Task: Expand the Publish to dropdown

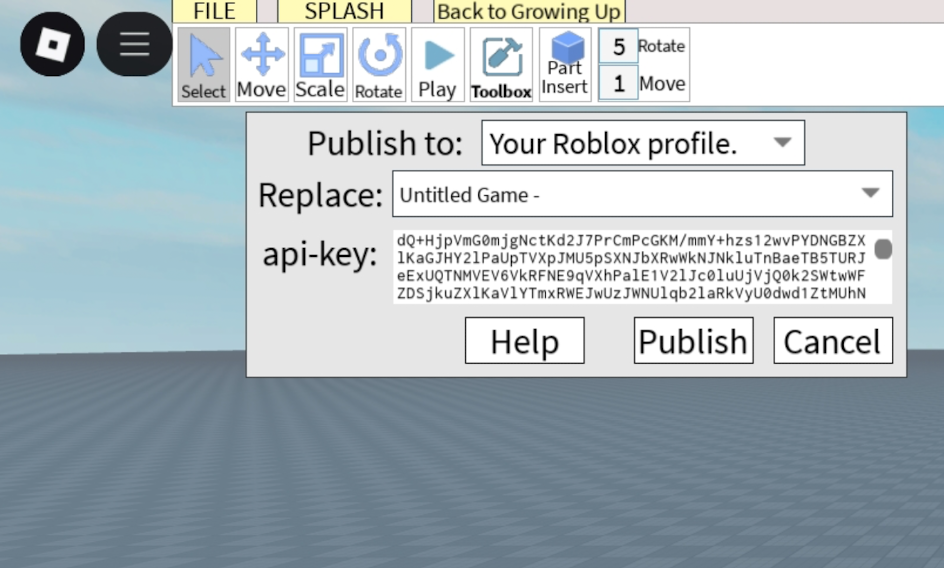Action: 642,144
